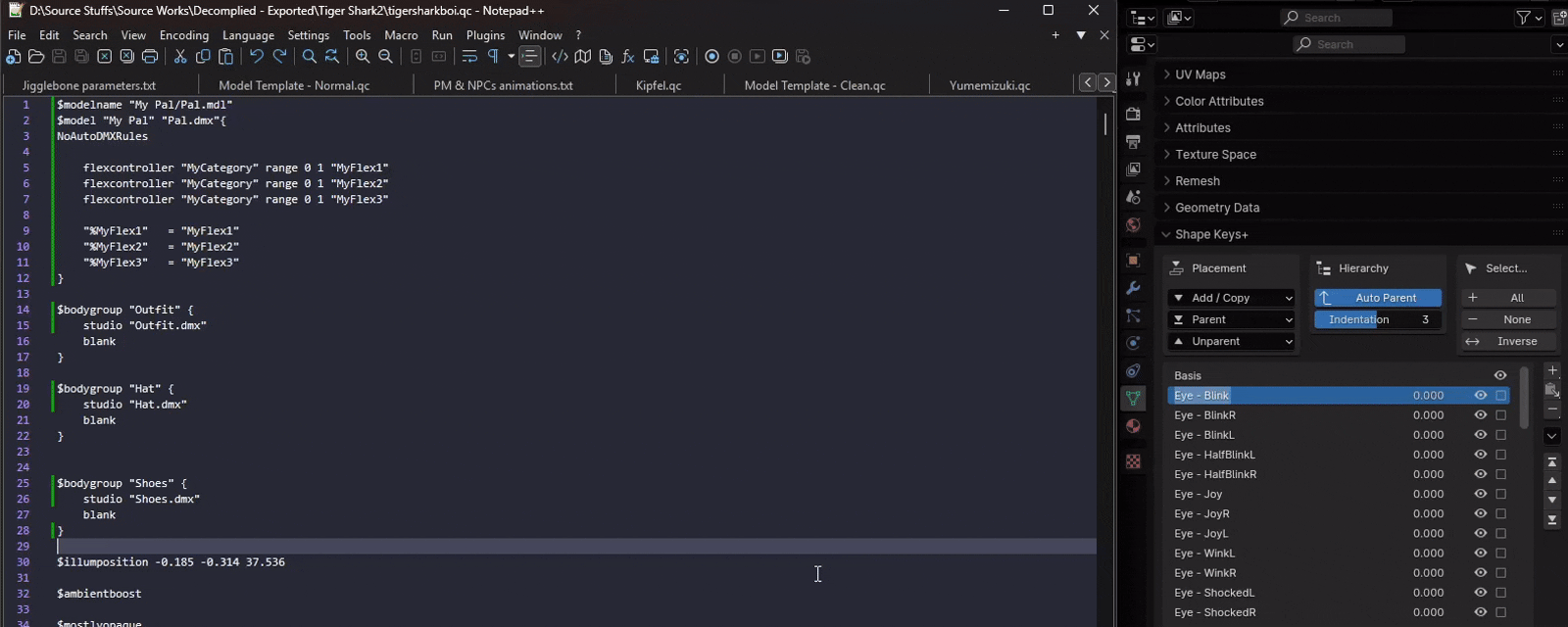Click the Document map icon in Notepad++
Screen dimensions: 1568x627
[x=583, y=57]
